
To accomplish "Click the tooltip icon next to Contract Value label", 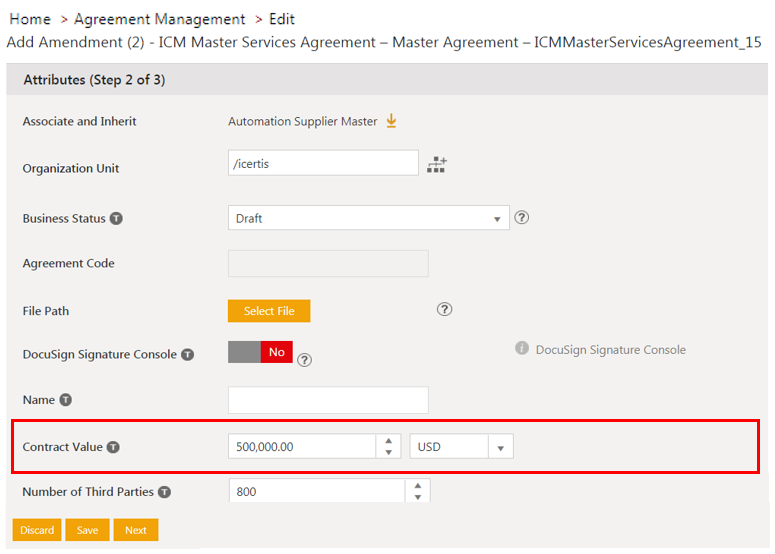I will [x=113, y=447].
